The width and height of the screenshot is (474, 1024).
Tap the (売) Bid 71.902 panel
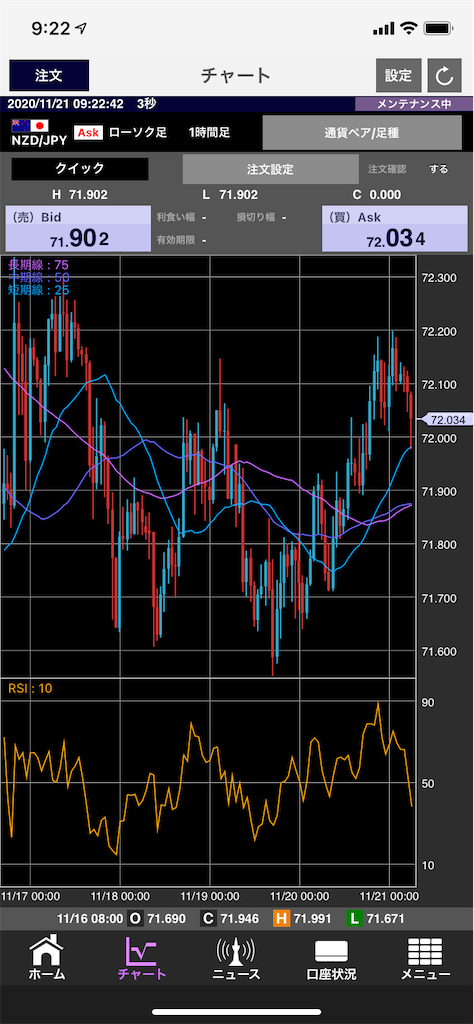pos(80,229)
